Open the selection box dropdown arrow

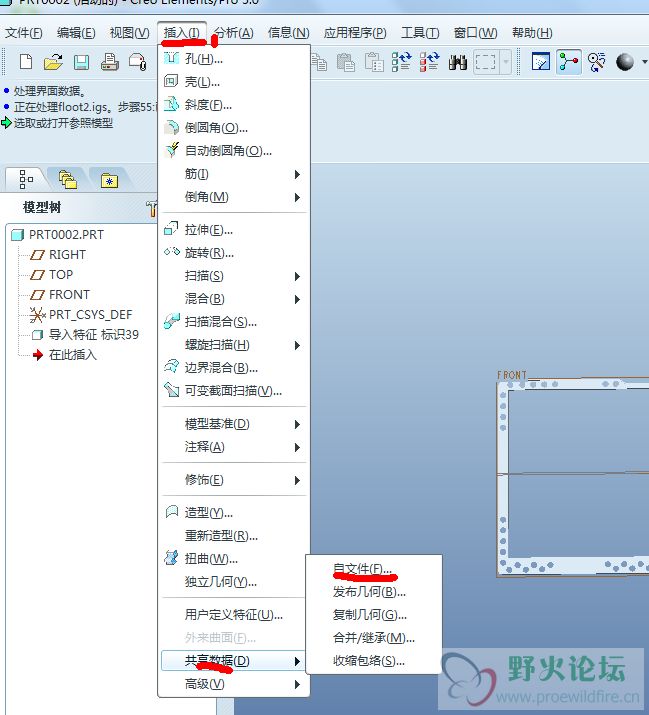pyautogui.click(x=506, y=62)
